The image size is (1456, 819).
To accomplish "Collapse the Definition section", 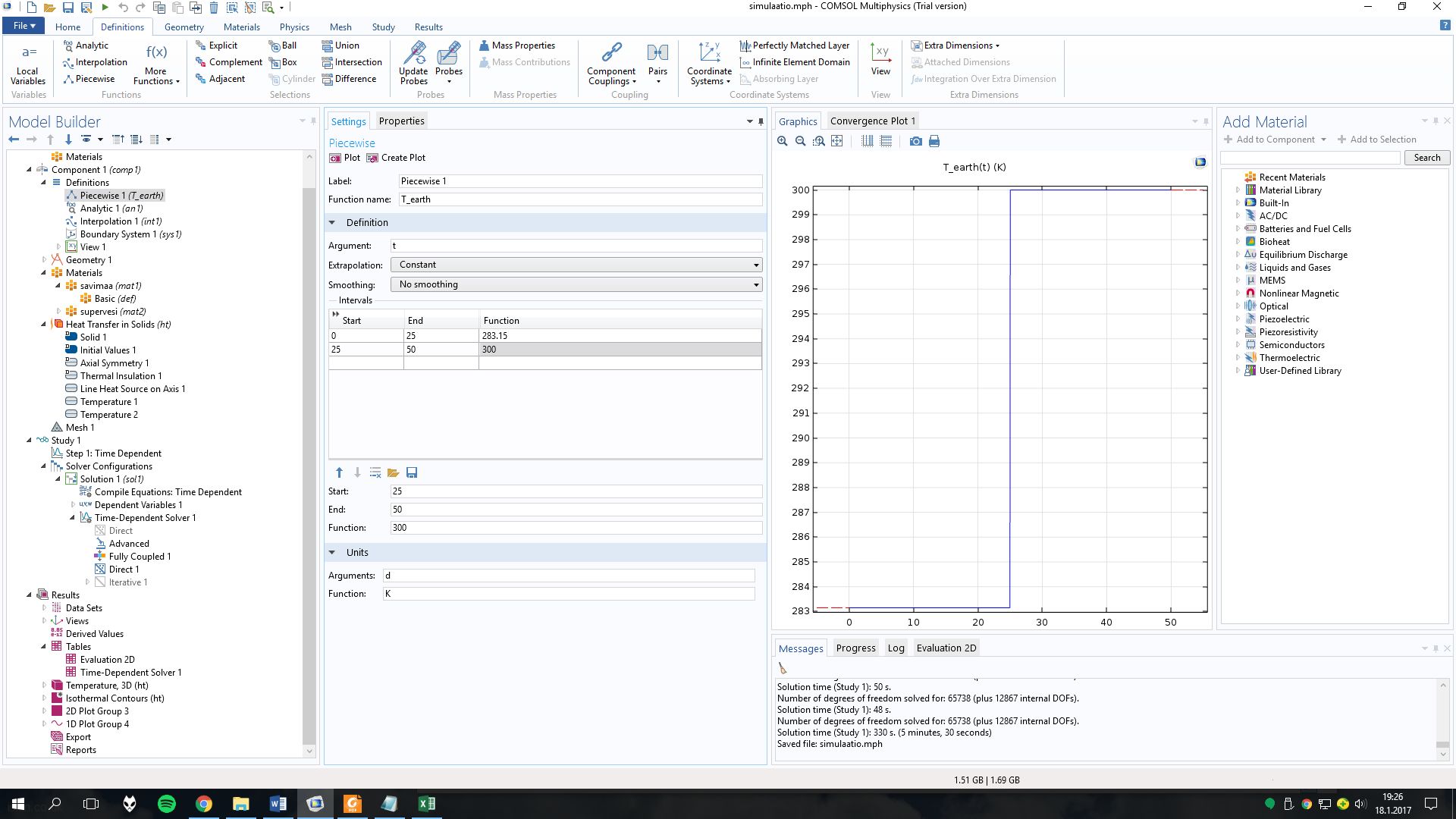I will 332,222.
